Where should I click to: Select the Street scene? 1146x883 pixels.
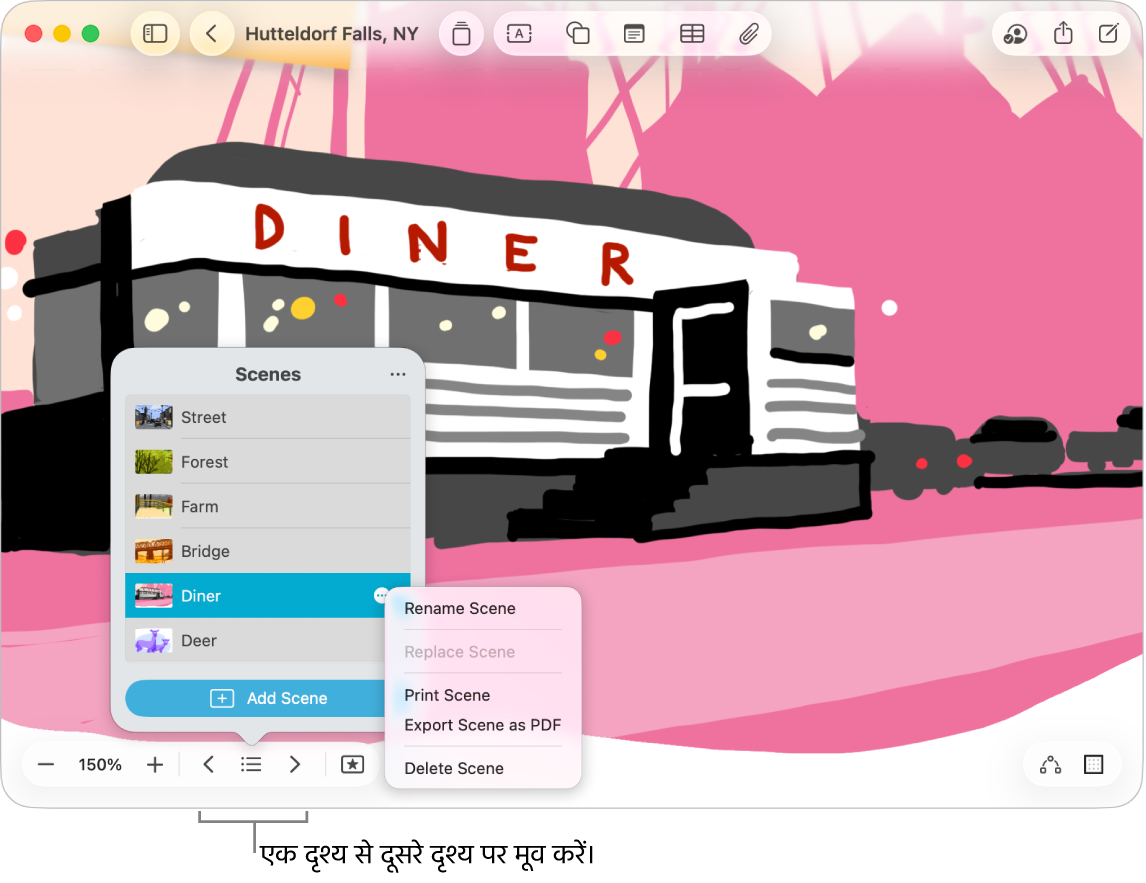click(x=267, y=417)
